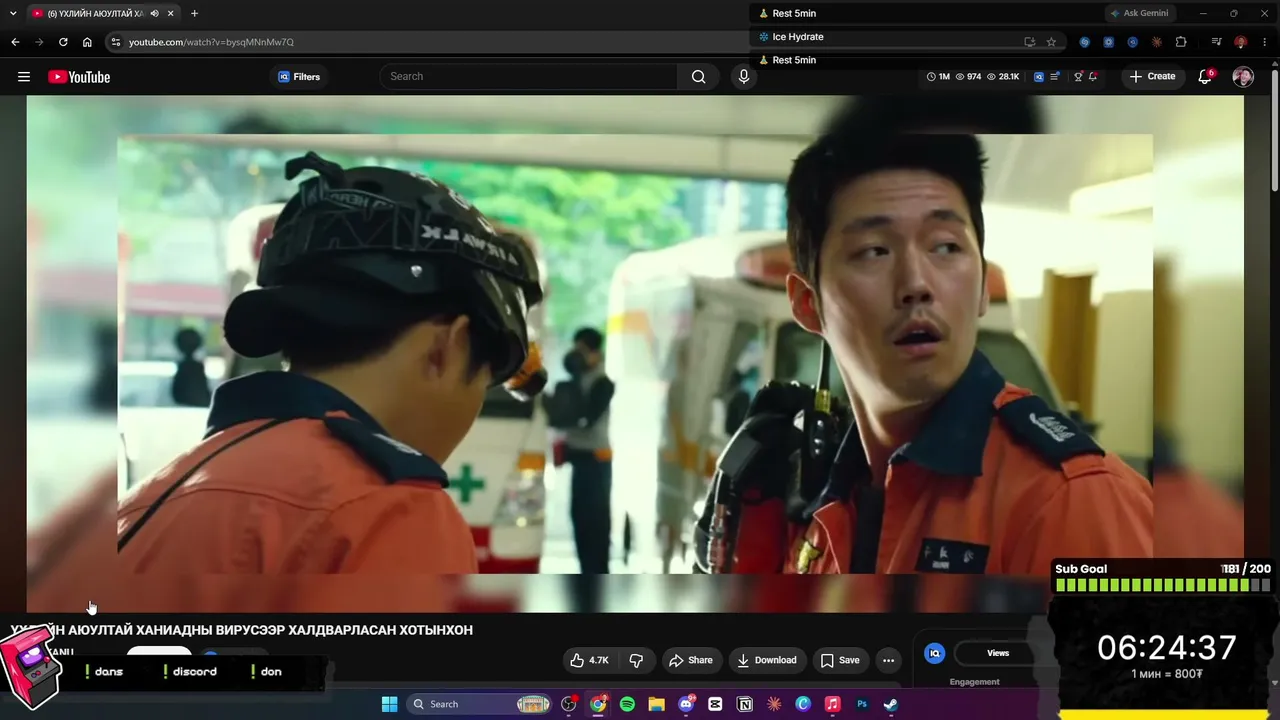Open Apple Music from the taskbar
Screen dimensions: 1280x720
click(832, 704)
